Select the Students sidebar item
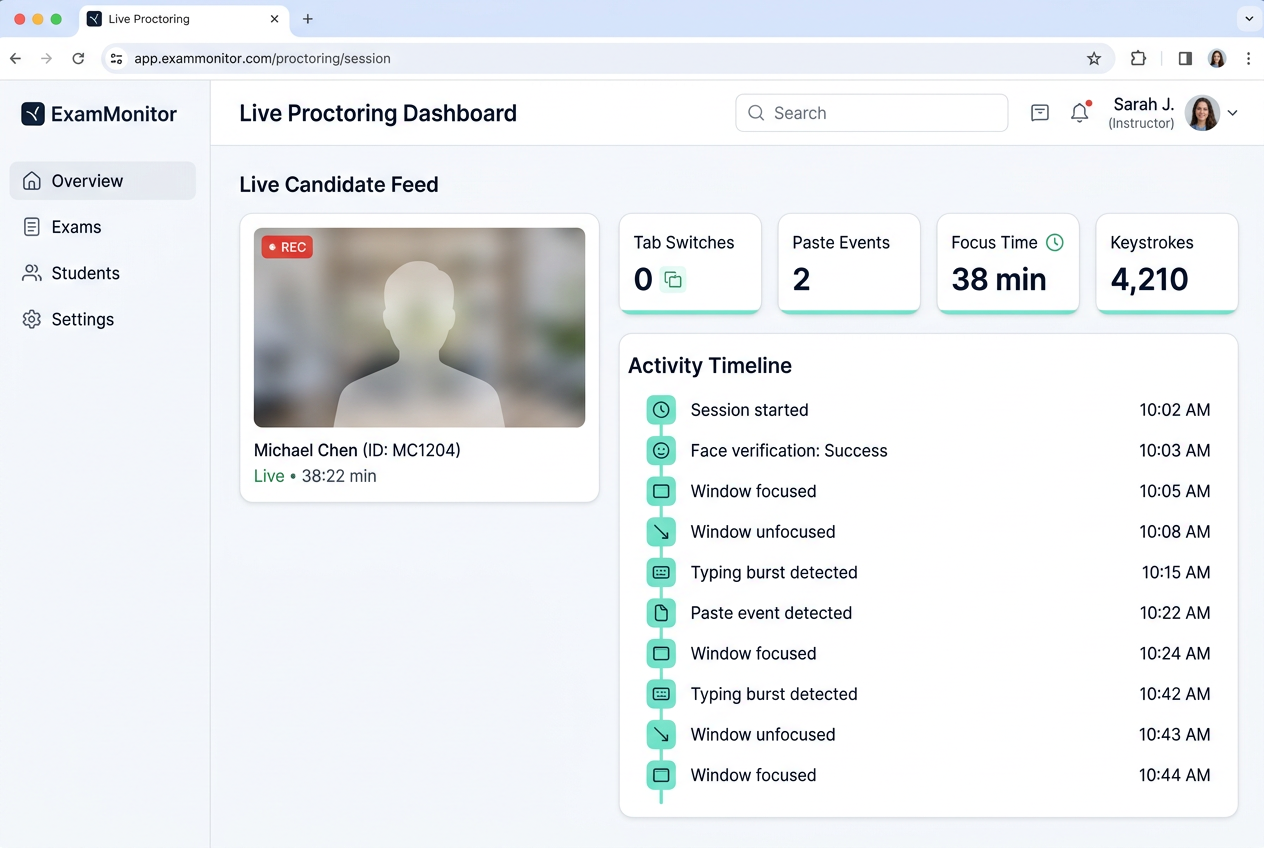The width and height of the screenshot is (1264, 848). click(x=86, y=273)
